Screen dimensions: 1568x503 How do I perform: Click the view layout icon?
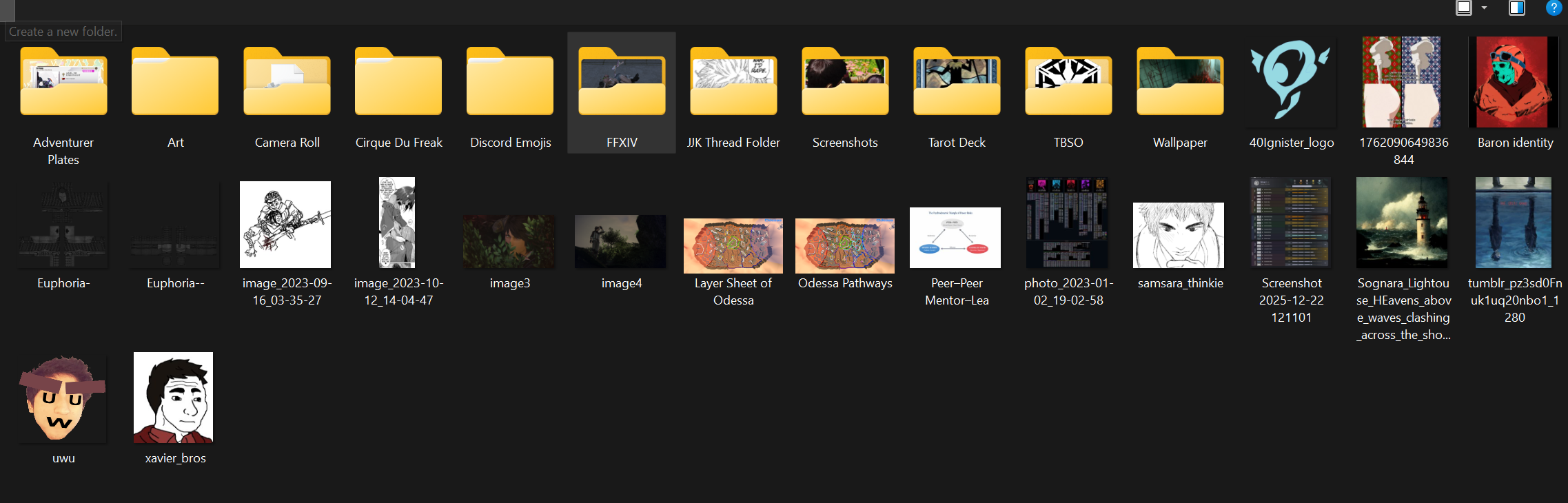pos(1464,8)
